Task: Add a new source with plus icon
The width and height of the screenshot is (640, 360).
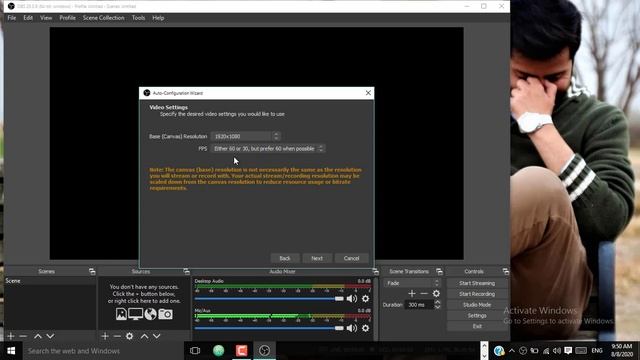Action: 105,336
